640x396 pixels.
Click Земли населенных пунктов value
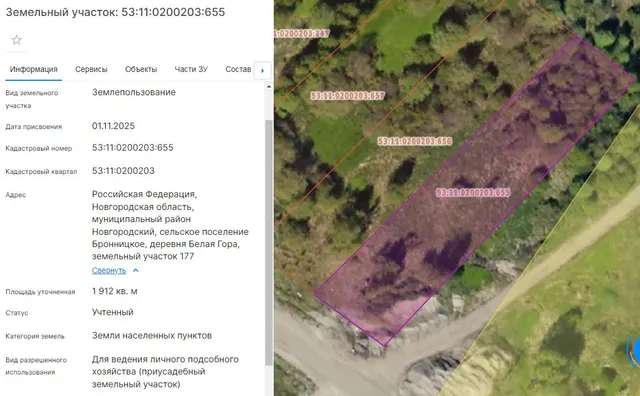[152, 336]
